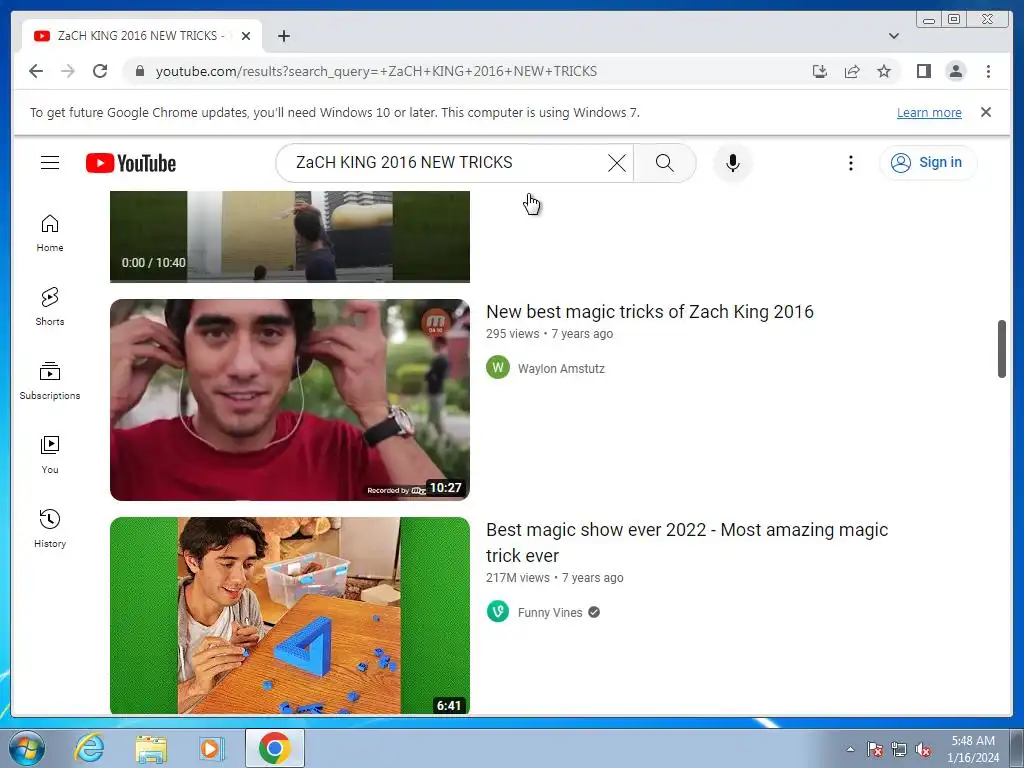This screenshot has height=768, width=1024.
Task: Open Windows Media Player from taskbar
Action: (x=211, y=748)
